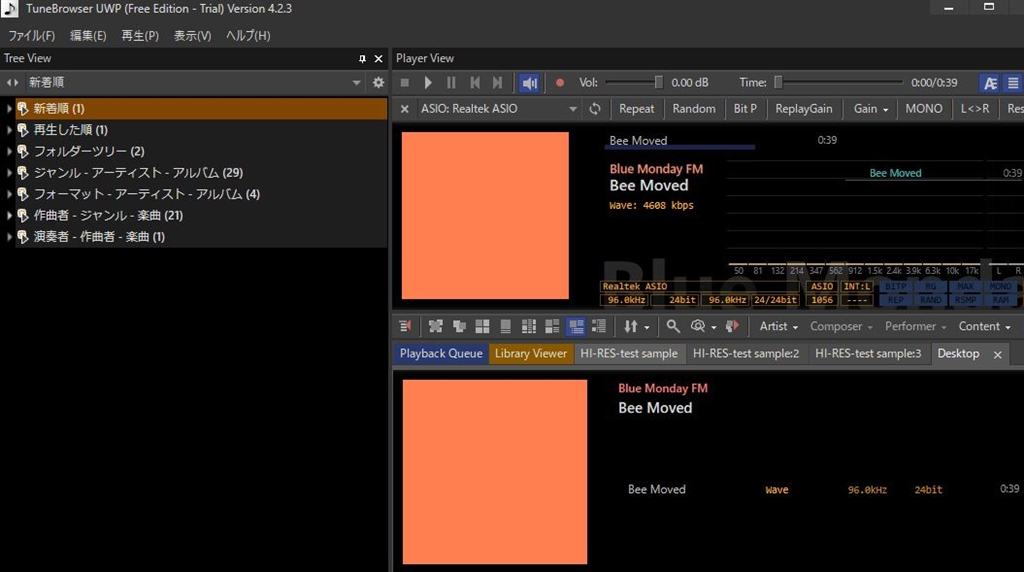Enable the MONO output toggle

[x=923, y=109]
